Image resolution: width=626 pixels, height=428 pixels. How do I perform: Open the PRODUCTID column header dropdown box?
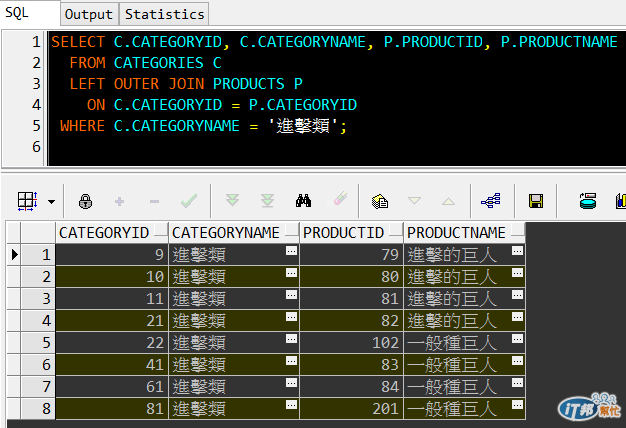click(x=396, y=230)
